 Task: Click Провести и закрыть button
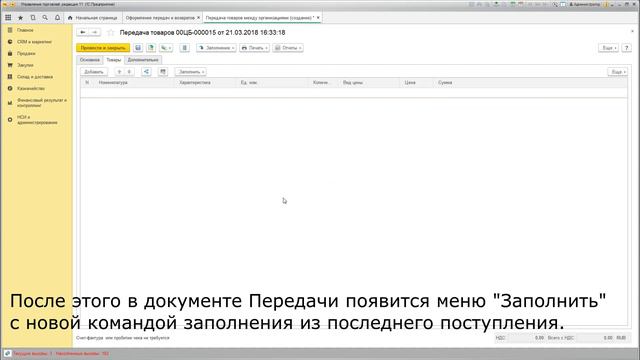pyautogui.click(x=103, y=48)
